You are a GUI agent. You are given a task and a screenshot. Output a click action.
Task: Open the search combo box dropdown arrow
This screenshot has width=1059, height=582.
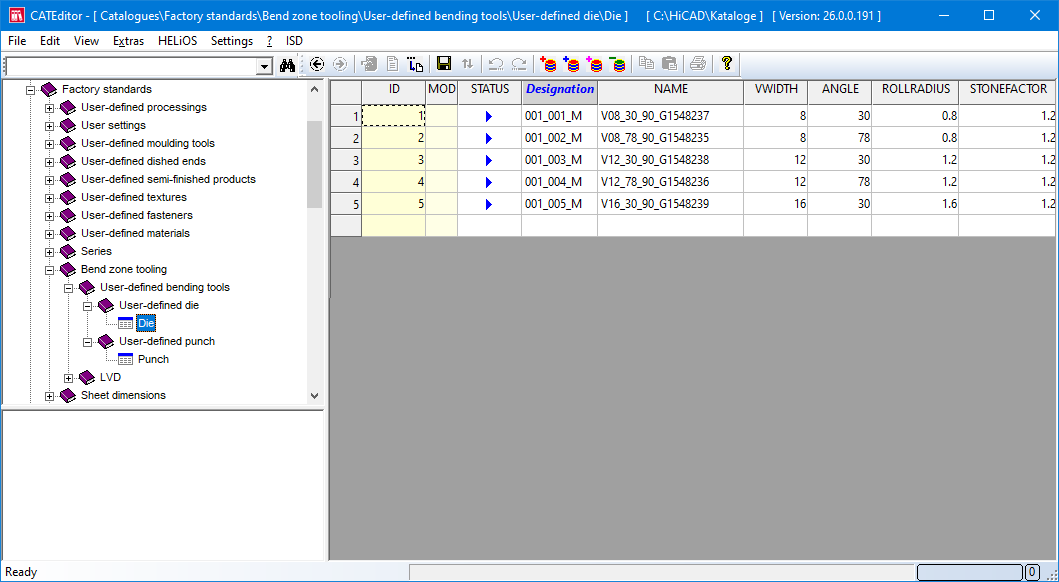click(x=265, y=66)
